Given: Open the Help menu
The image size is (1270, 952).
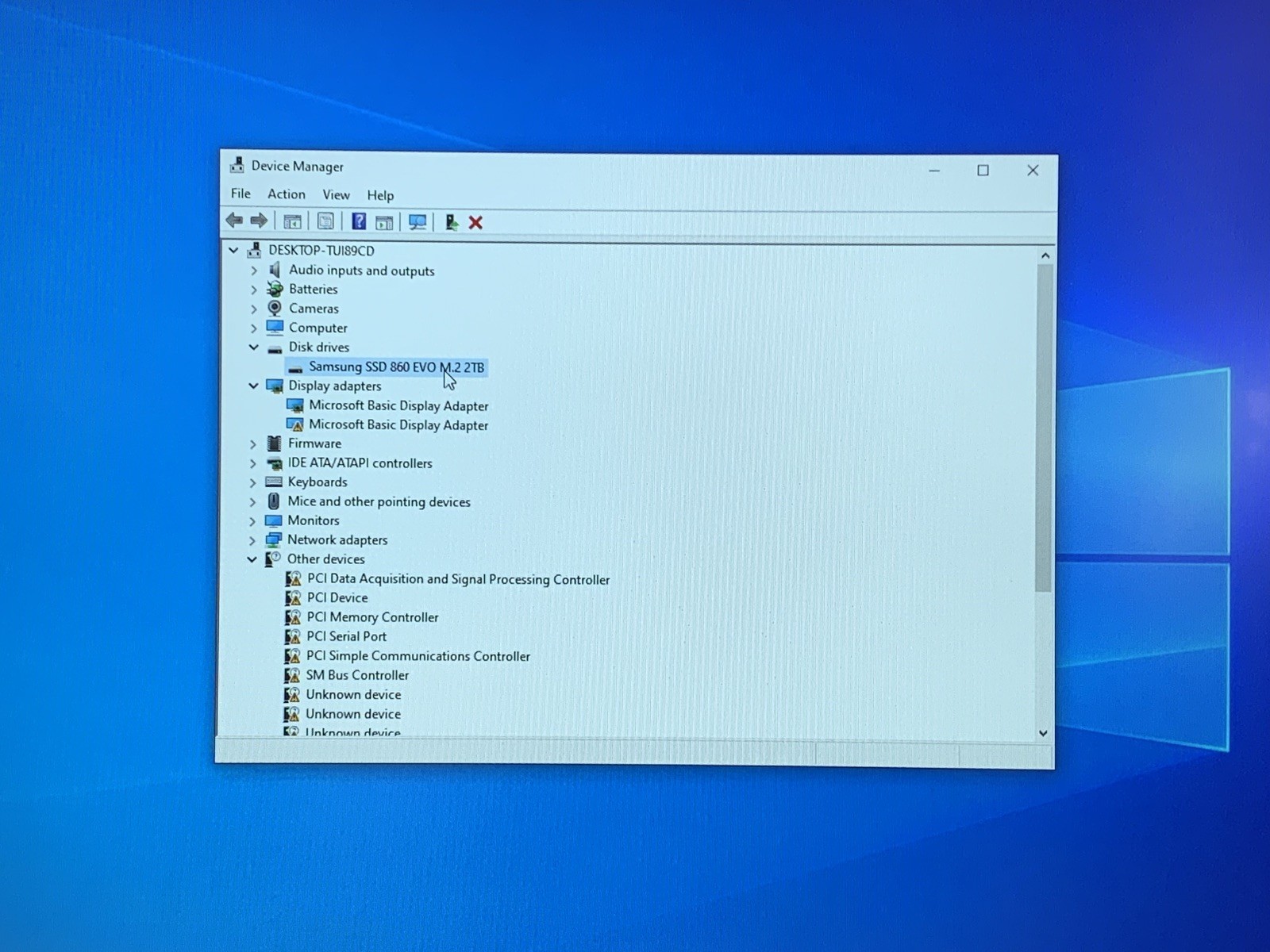Looking at the screenshot, I should coord(380,195).
